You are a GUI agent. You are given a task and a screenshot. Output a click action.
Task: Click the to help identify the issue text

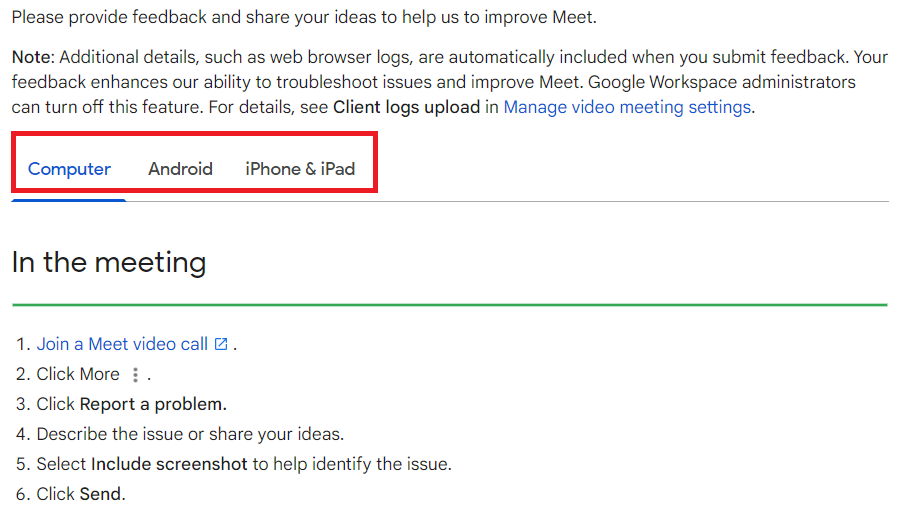coord(352,464)
